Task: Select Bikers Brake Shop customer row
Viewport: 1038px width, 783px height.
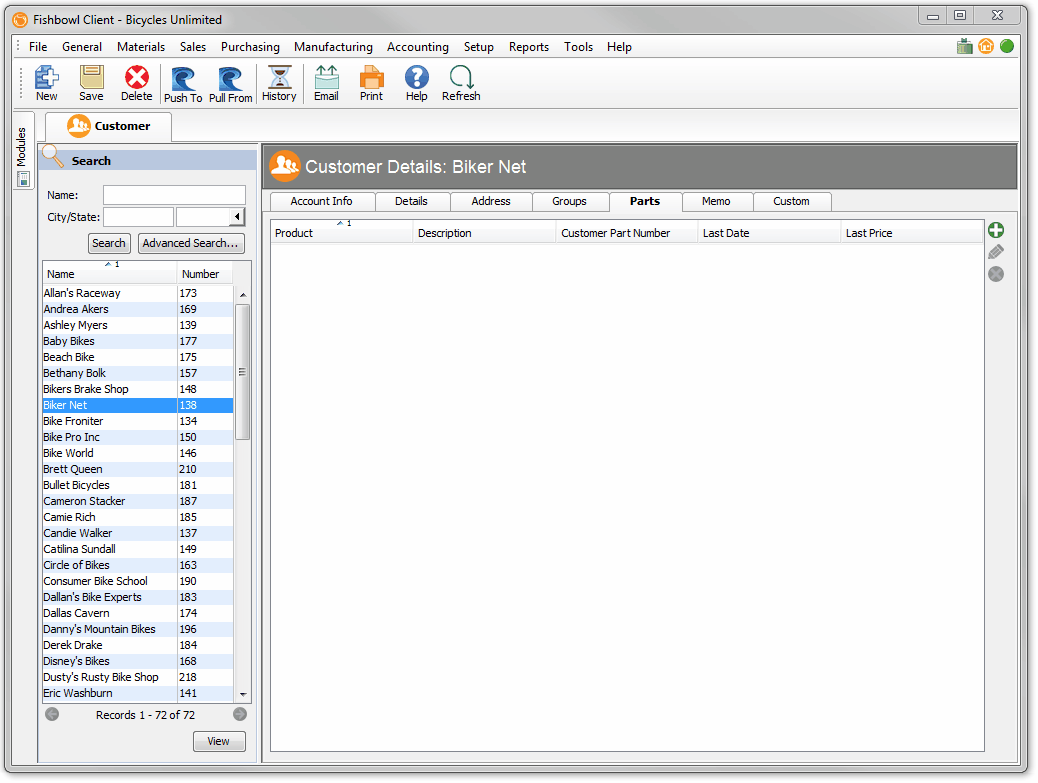Action: coord(138,389)
